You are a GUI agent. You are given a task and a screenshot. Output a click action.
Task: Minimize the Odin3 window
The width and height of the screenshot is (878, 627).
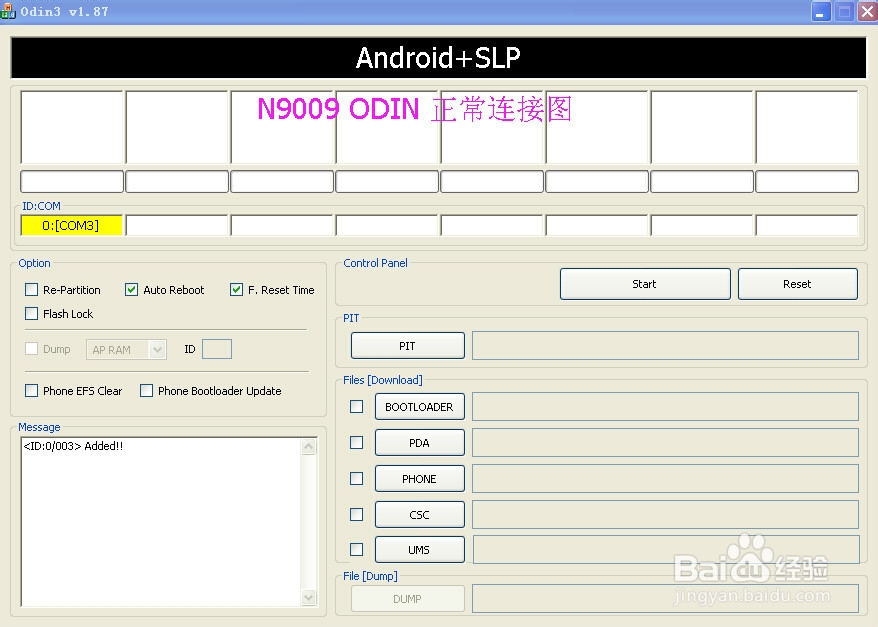[x=820, y=12]
